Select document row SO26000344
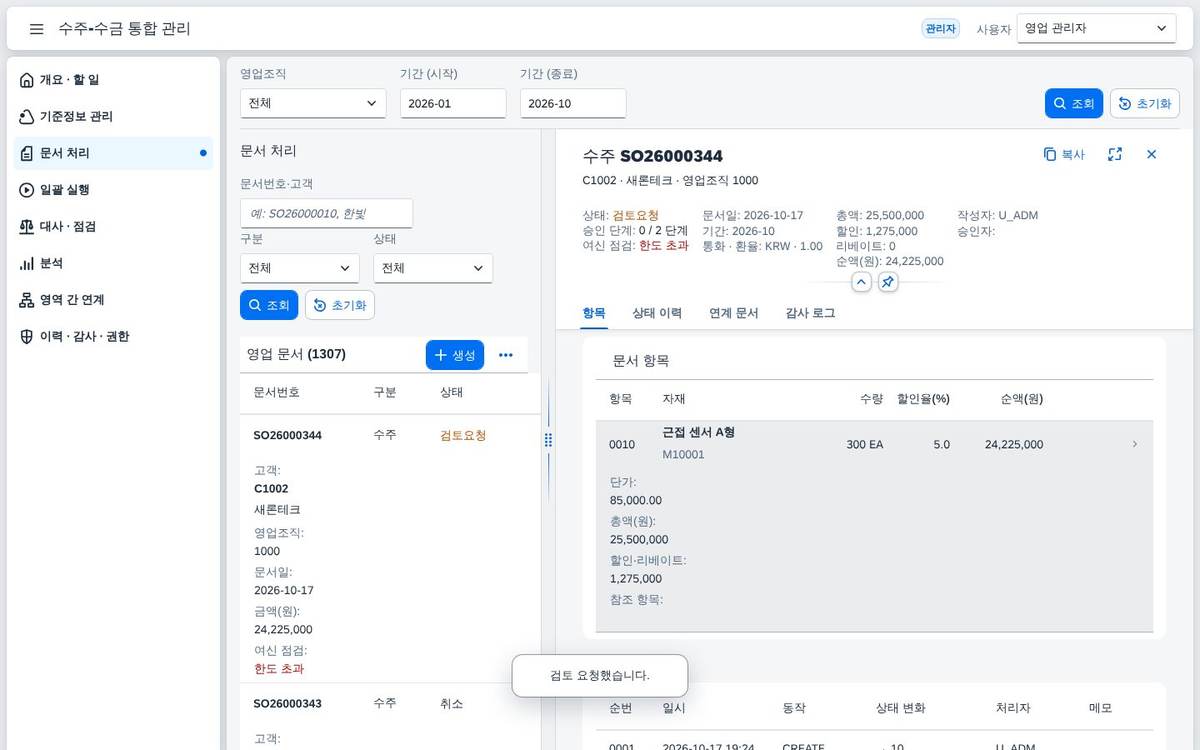The width and height of the screenshot is (1200, 750). point(390,548)
